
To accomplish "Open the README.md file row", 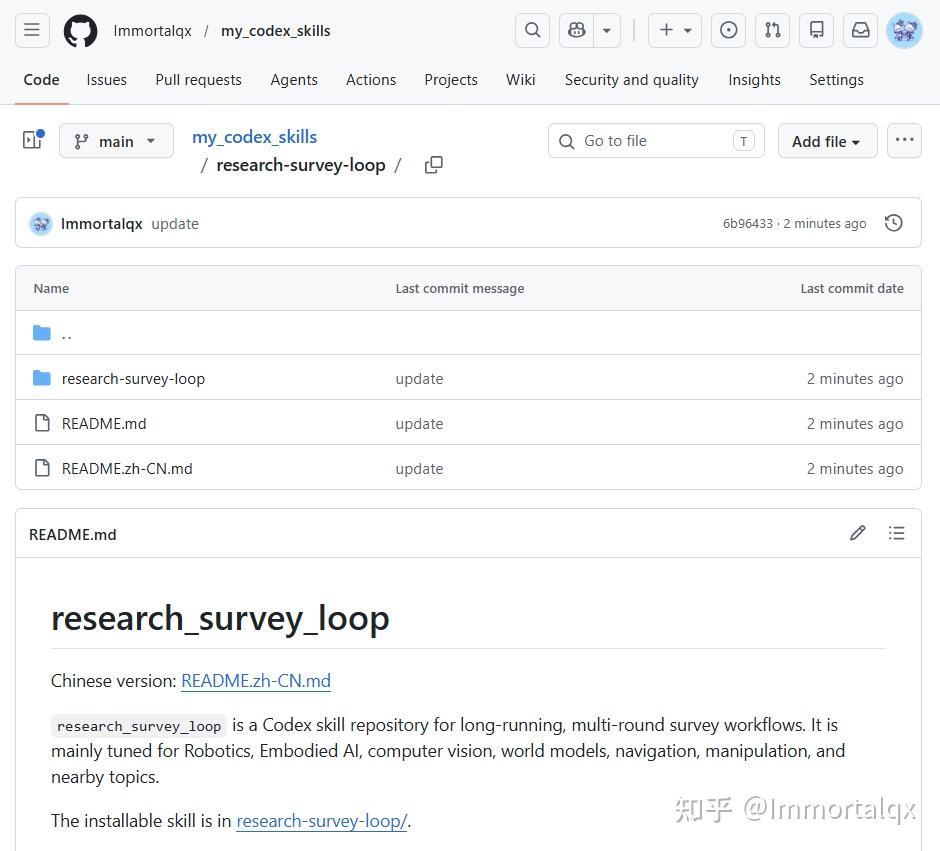I will (468, 423).
